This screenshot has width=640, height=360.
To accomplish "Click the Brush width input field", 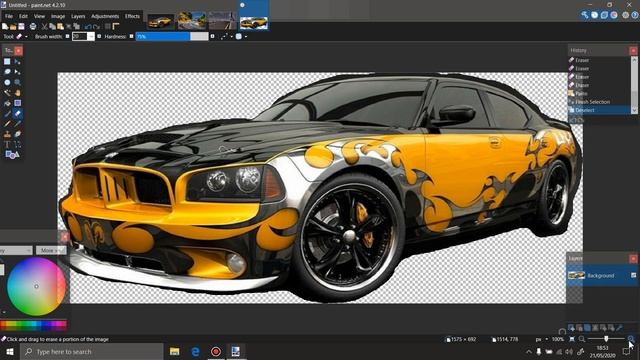I will coord(80,36).
